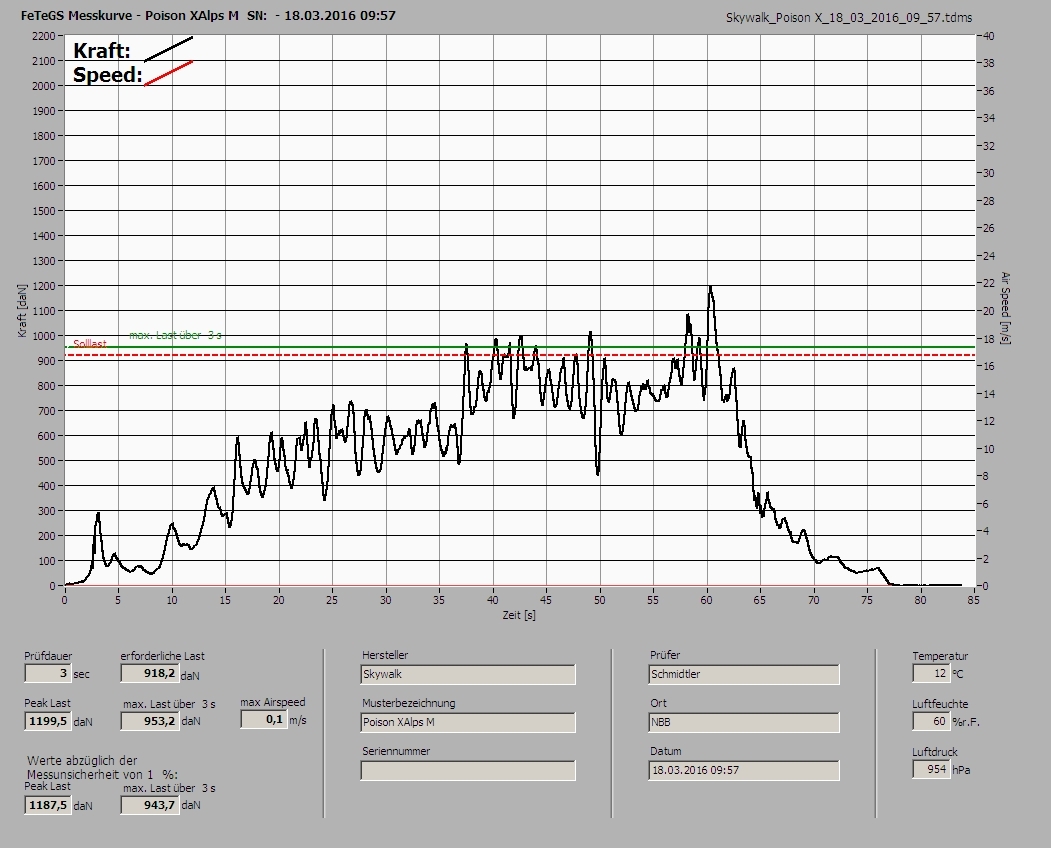Click the Zeit [s] axis label
Screen dimensions: 1051x848
(519, 615)
